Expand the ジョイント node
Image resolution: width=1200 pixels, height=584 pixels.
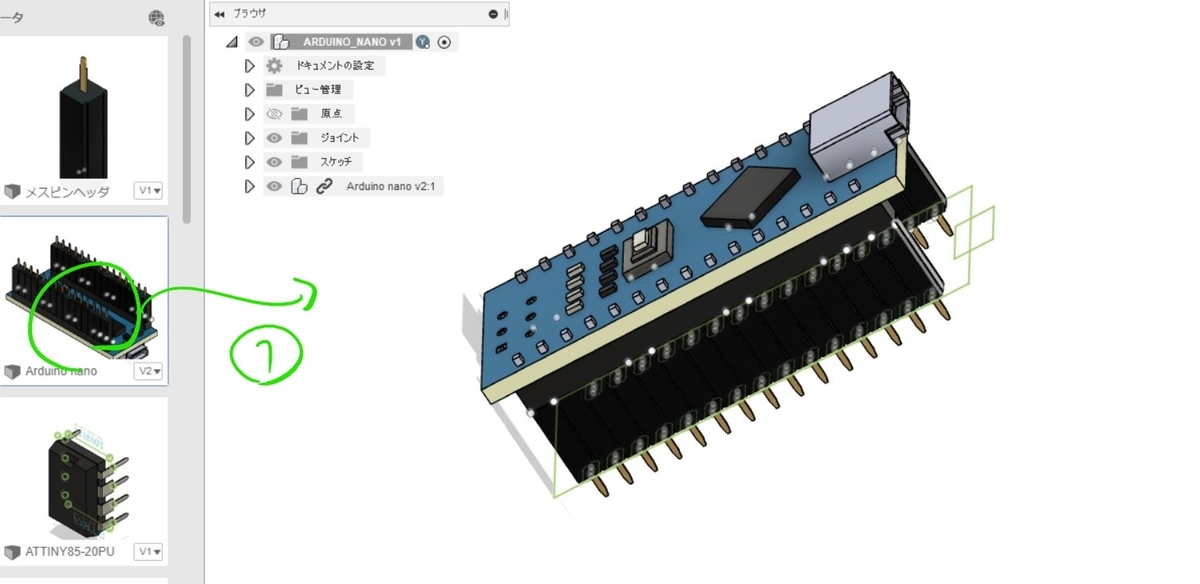point(250,138)
